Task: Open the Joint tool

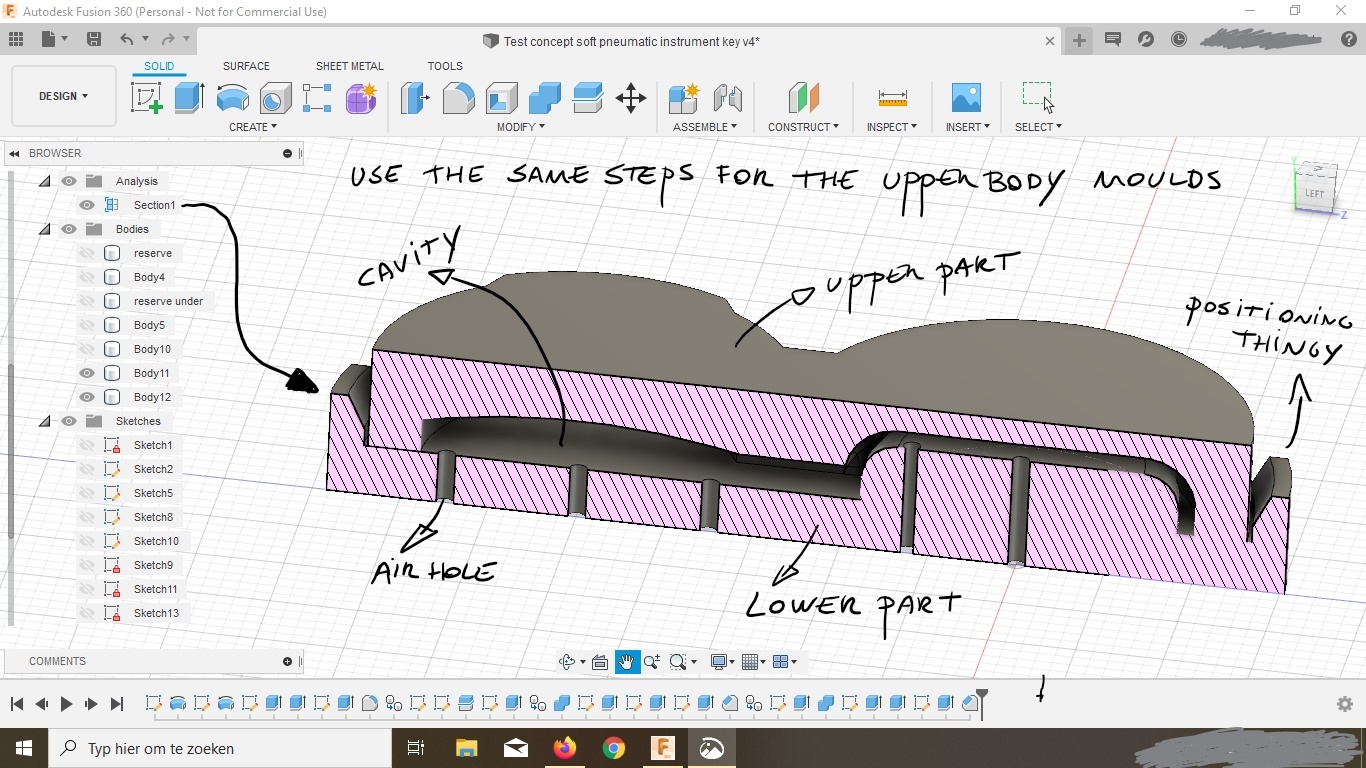Action: [727, 98]
